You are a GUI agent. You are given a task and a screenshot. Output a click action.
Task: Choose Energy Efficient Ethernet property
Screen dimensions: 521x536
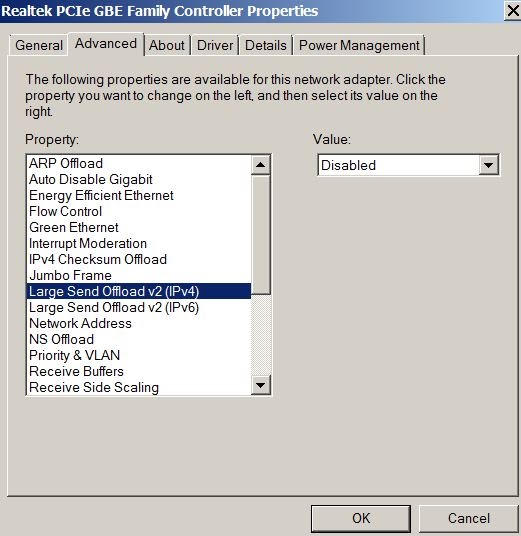(139, 196)
